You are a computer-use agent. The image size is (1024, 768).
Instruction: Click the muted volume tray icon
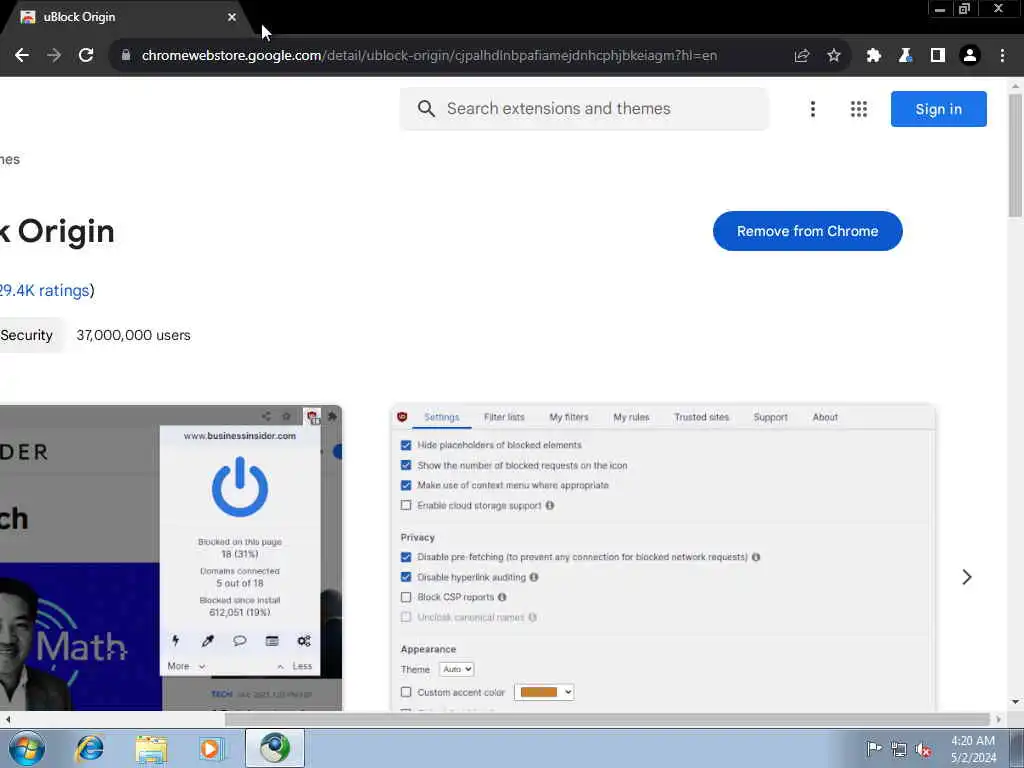tap(924, 750)
